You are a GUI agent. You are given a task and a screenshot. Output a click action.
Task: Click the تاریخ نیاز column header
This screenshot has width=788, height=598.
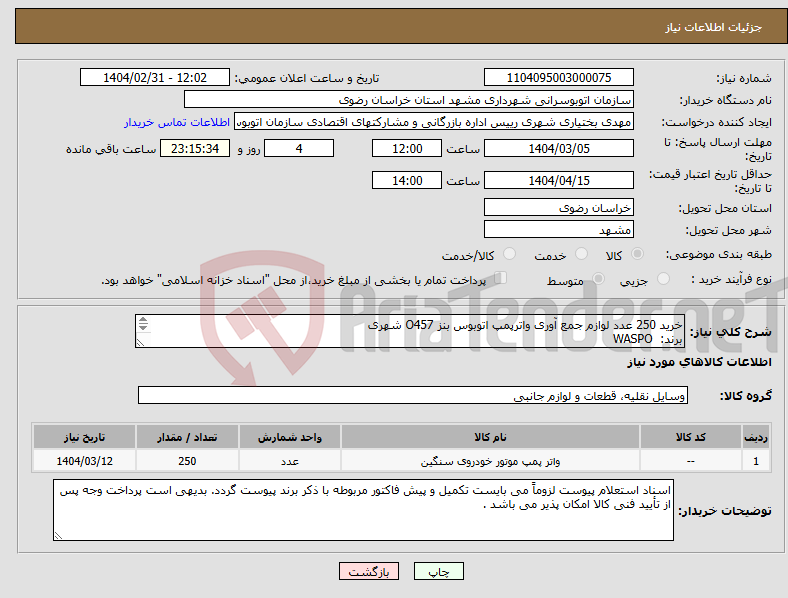tap(84, 437)
